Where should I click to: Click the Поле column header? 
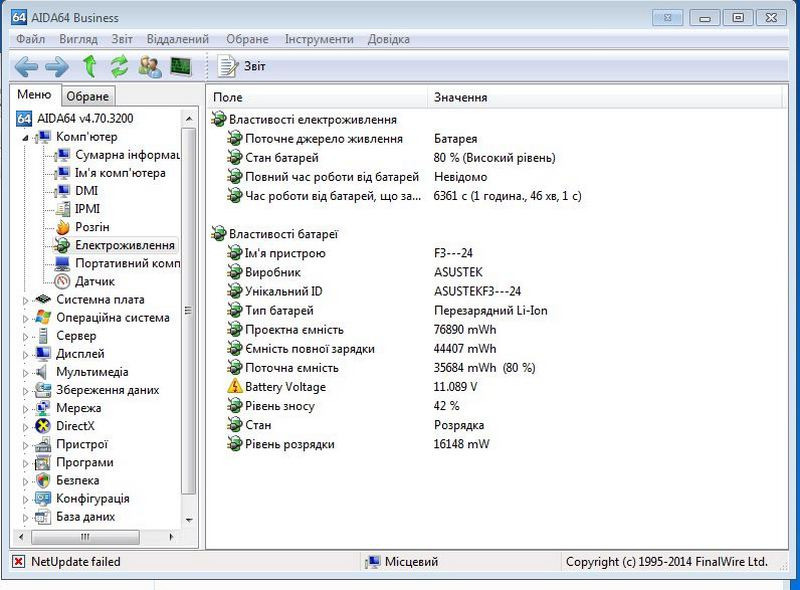pos(317,97)
